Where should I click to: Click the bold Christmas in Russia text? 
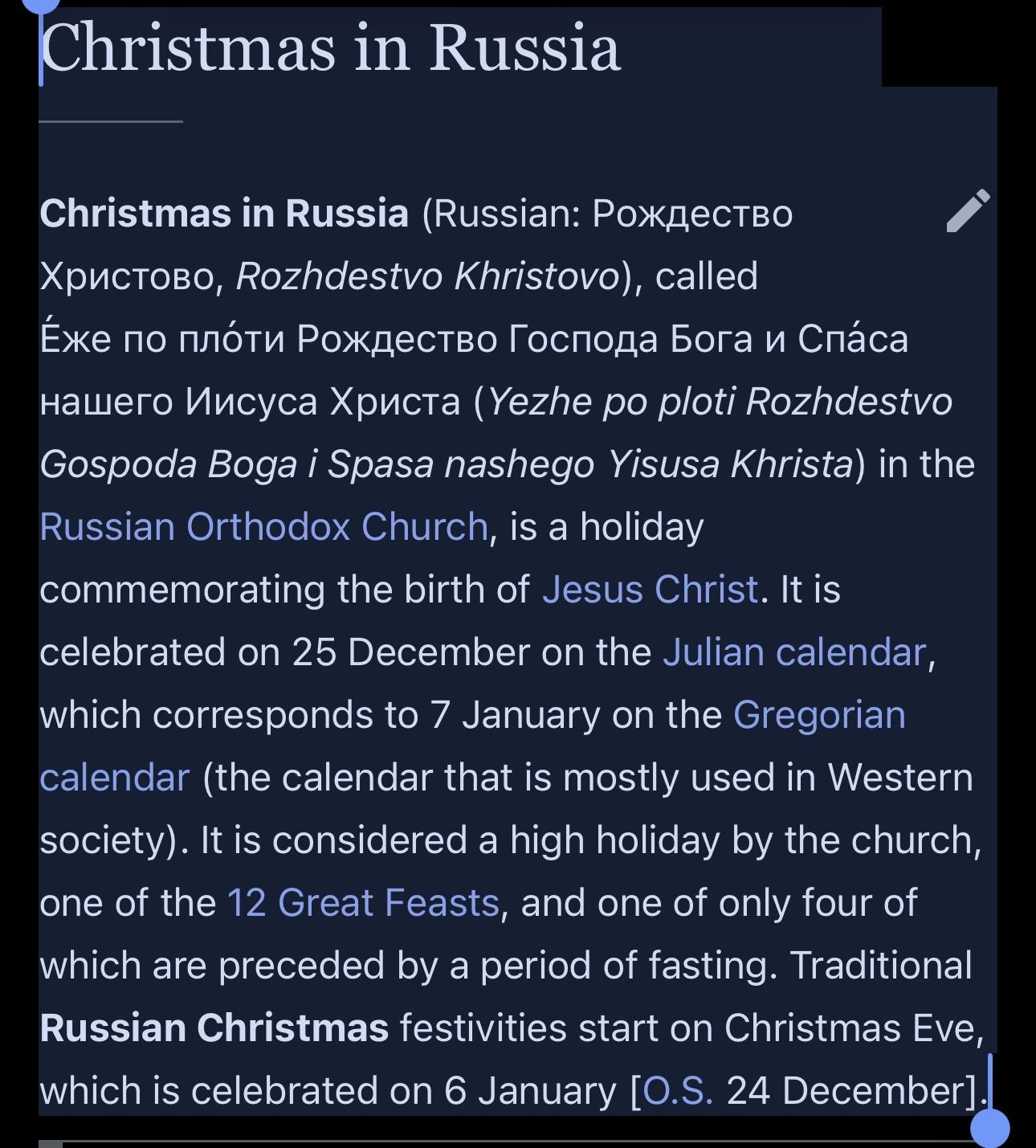coord(224,214)
